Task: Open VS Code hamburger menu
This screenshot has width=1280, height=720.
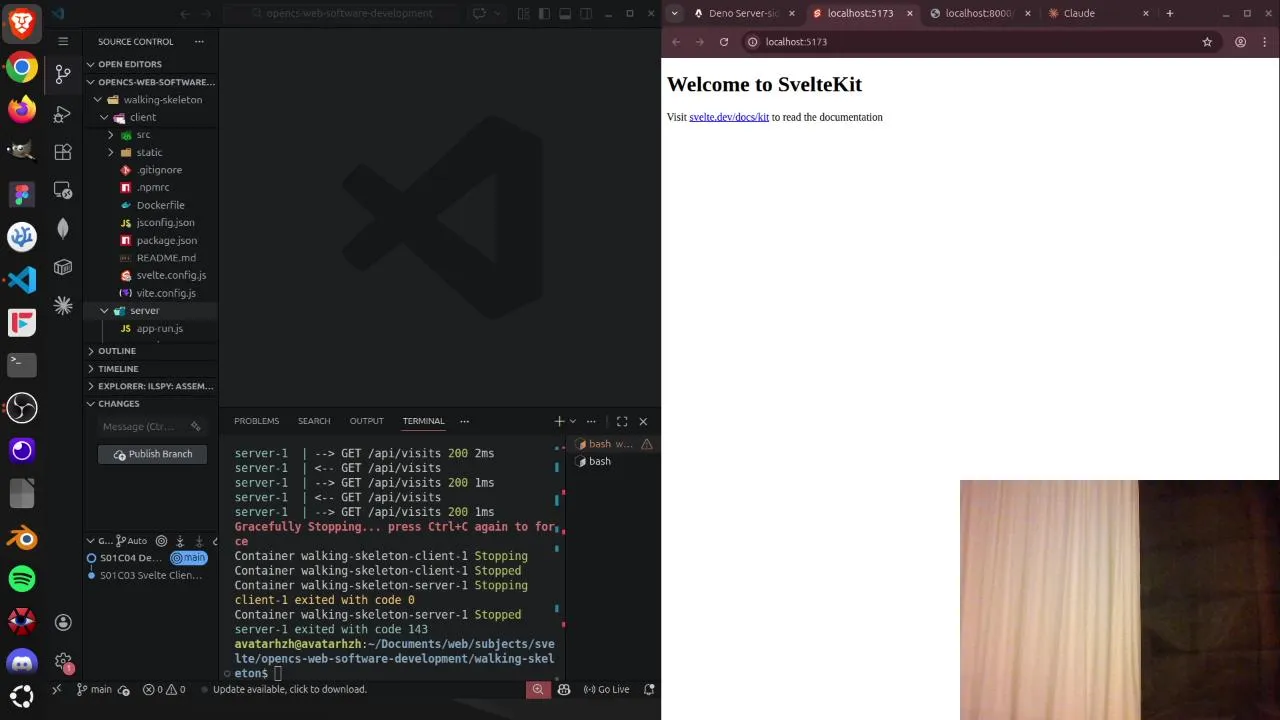Action: (63, 41)
